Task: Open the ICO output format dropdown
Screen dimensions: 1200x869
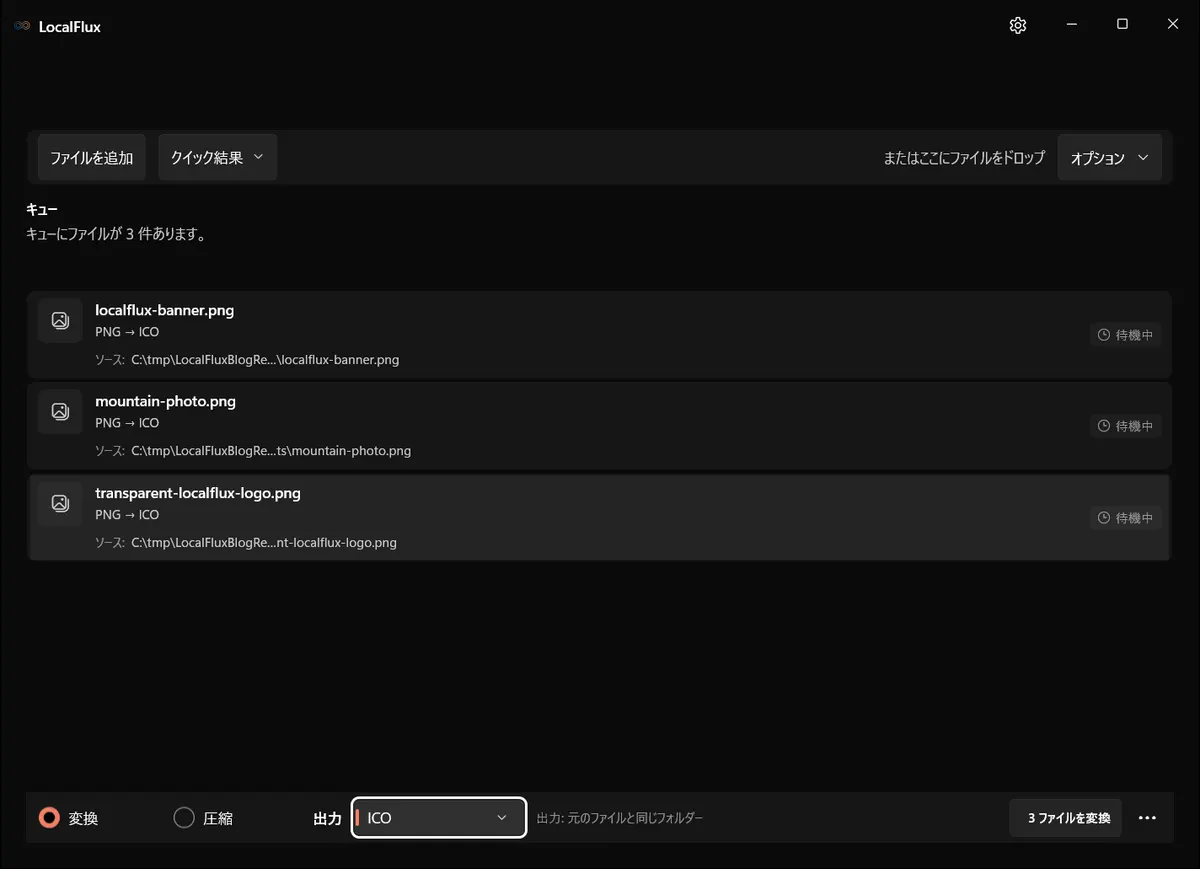Action: tap(439, 818)
